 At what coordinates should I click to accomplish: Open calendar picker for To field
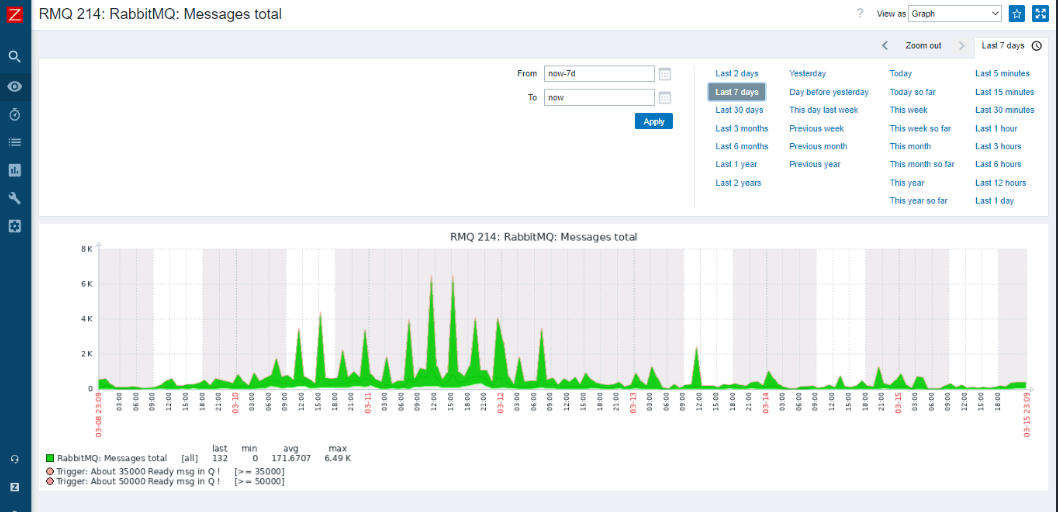point(665,97)
